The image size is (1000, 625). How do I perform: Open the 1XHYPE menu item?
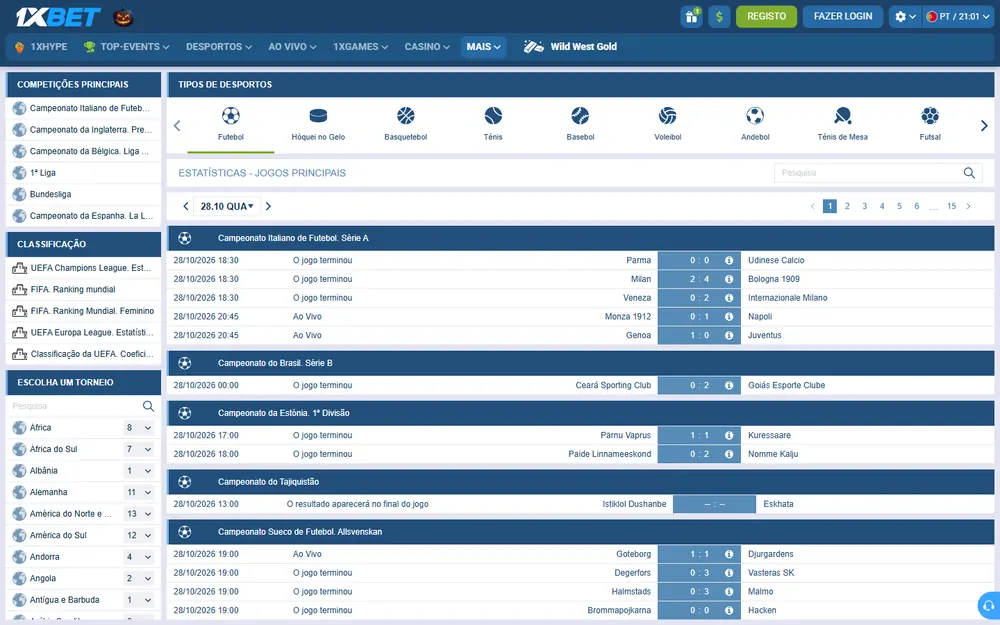click(x=41, y=47)
